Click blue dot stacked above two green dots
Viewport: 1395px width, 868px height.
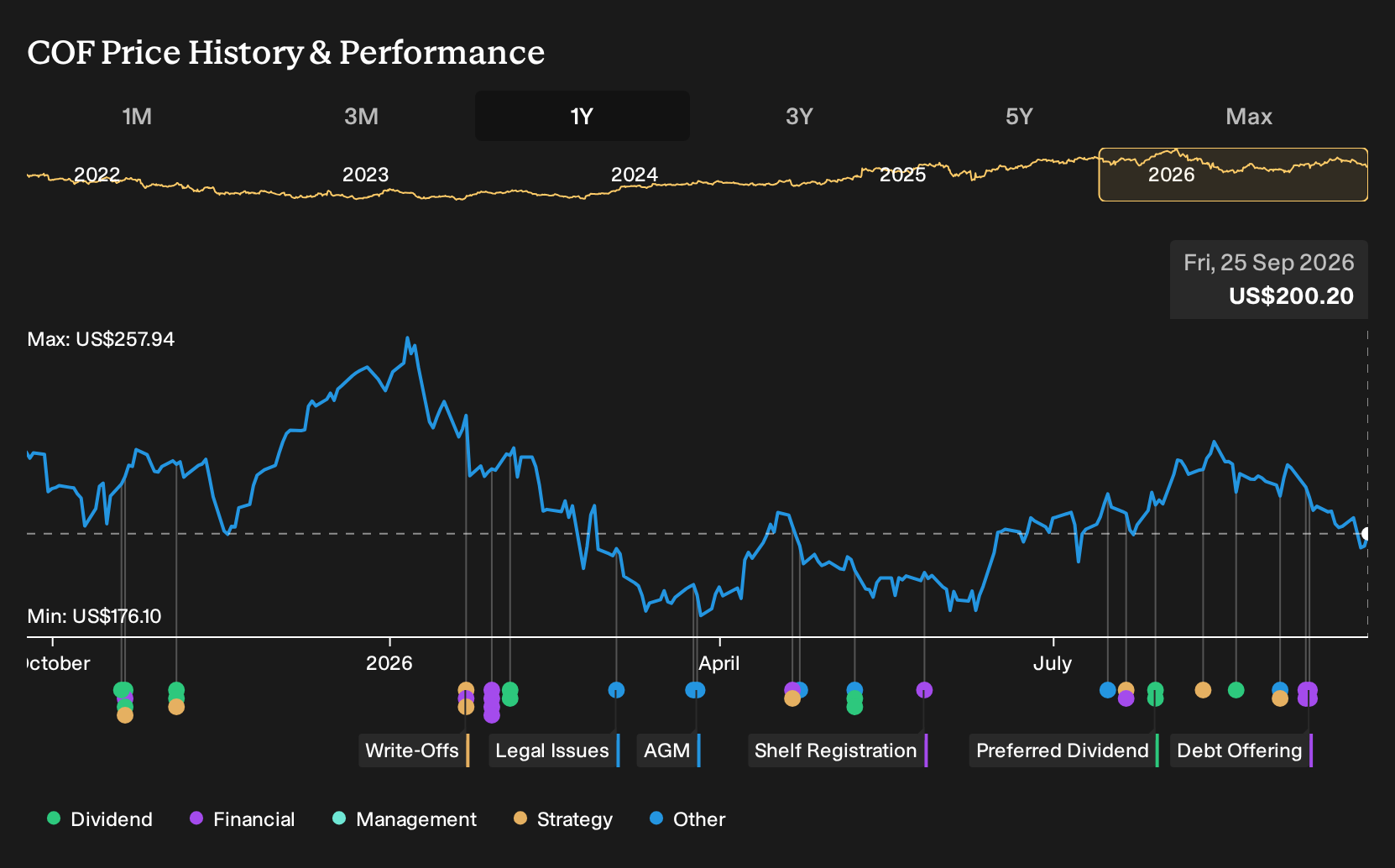[x=854, y=690]
